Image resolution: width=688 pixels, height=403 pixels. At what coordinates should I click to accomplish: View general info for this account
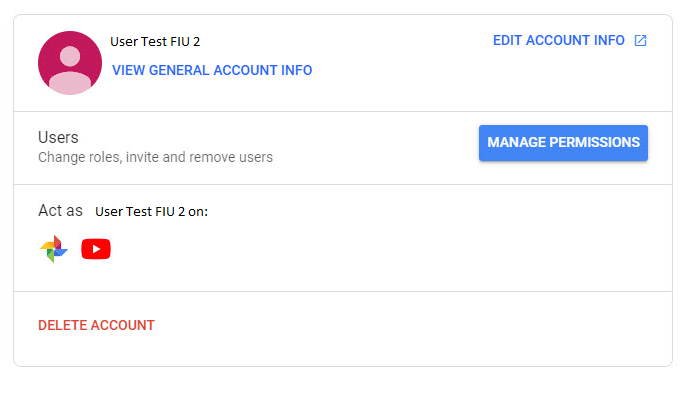tap(212, 70)
